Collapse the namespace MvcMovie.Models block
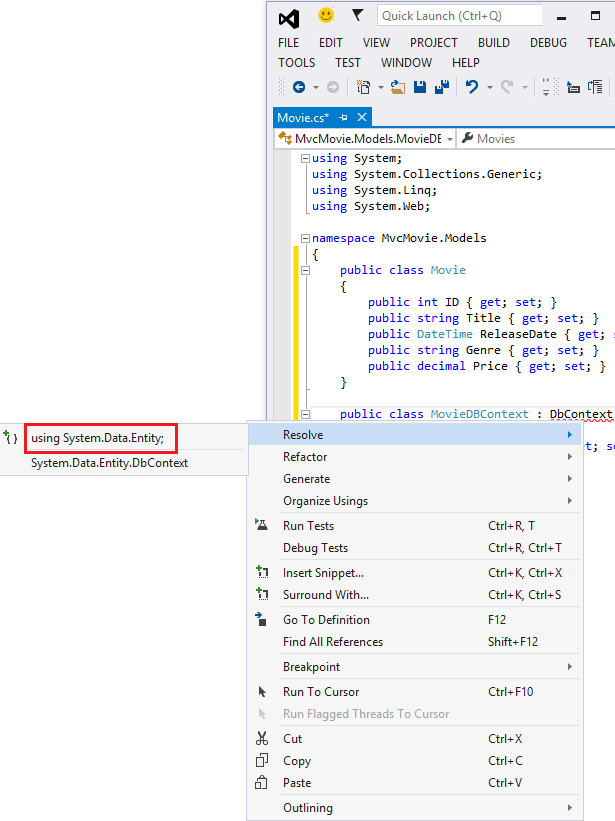The width and height of the screenshot is (615, 821). 305,239
